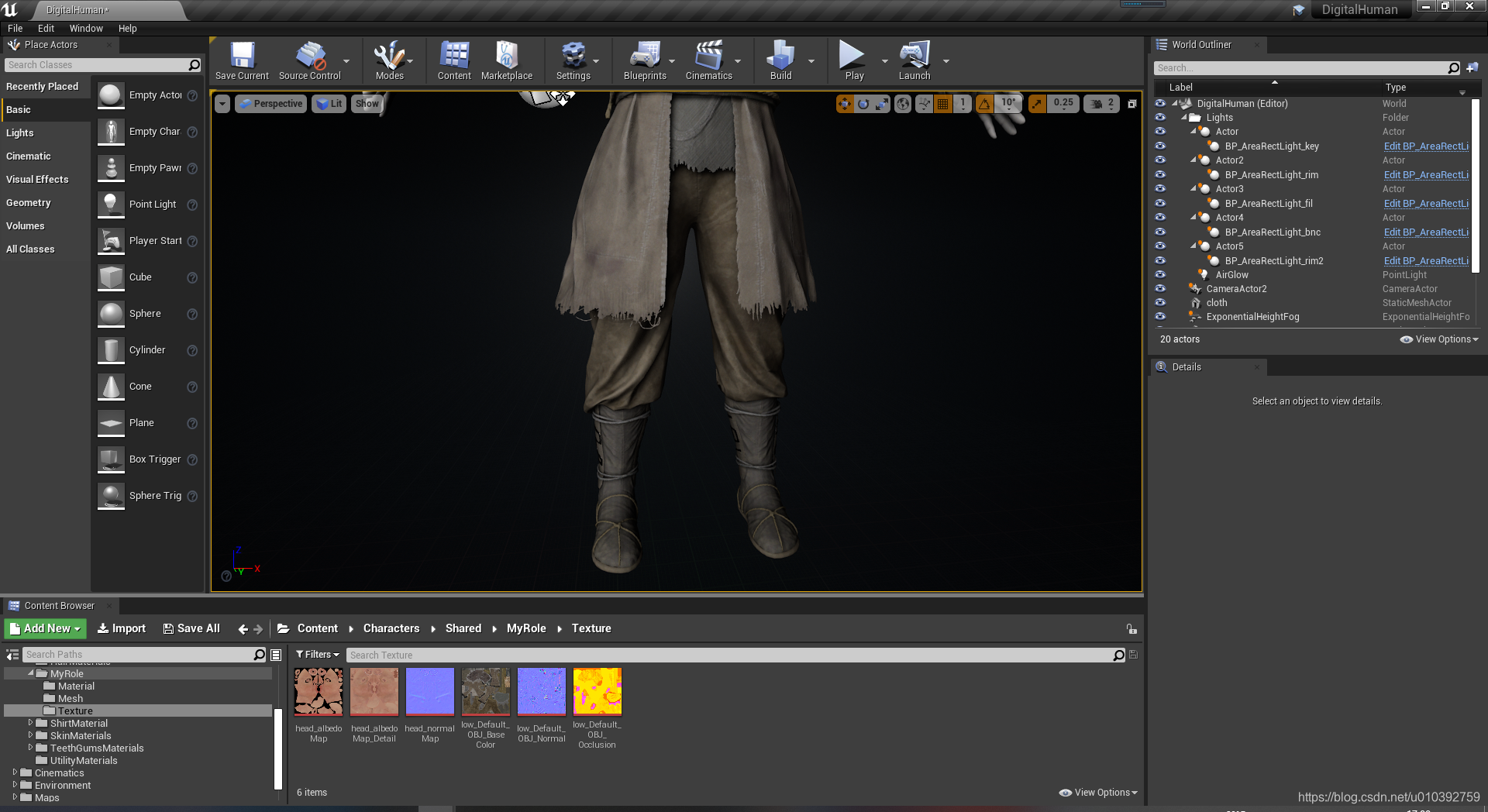The width and height of the screenshot is (1488, 812).
Task: Open the Lit view mode menu
Action: (329, 104)
